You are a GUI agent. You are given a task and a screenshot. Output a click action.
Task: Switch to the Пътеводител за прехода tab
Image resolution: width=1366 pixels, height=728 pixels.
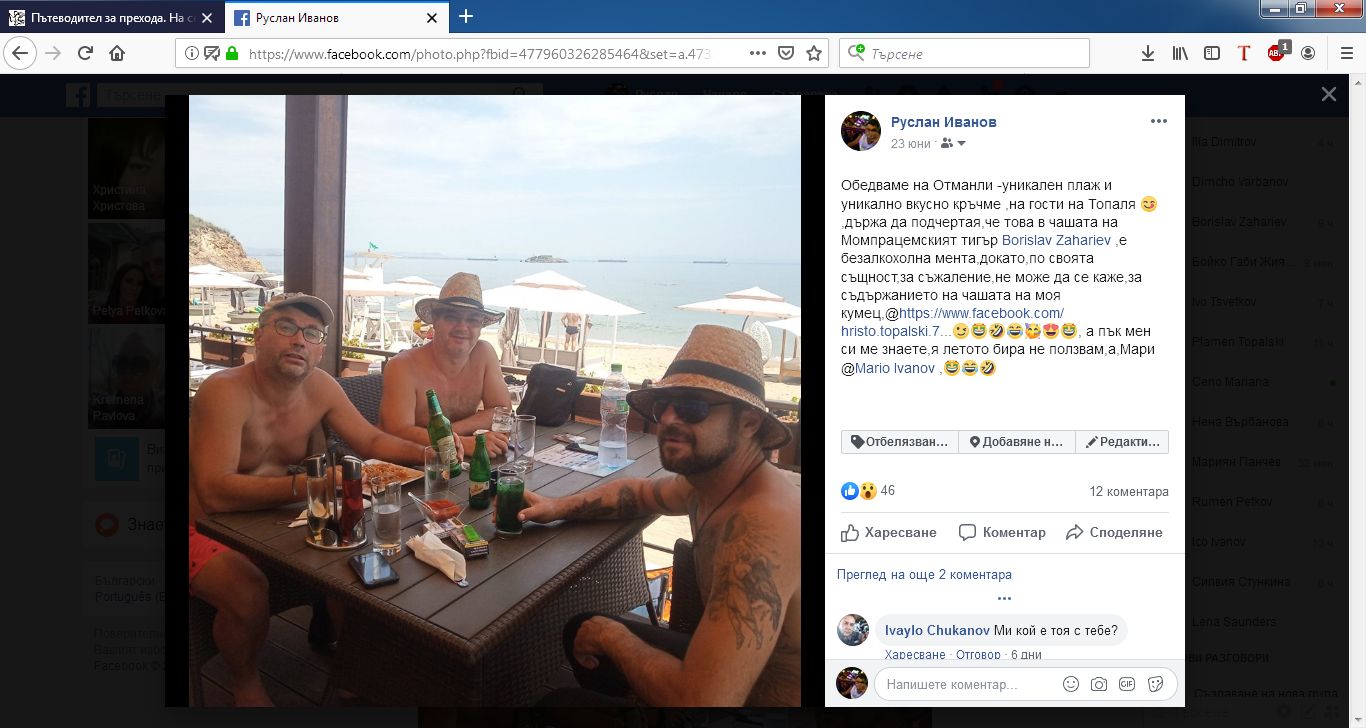pyautogui.click(x=111, y=17)
